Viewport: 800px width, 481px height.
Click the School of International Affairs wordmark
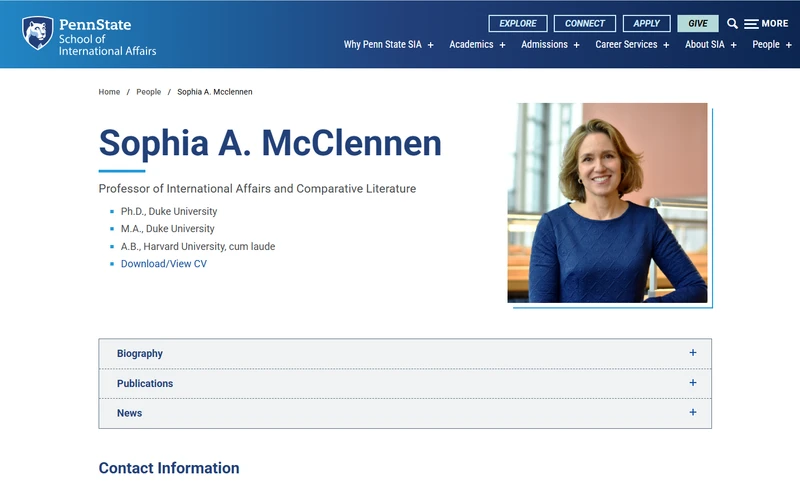pos(107,45)
